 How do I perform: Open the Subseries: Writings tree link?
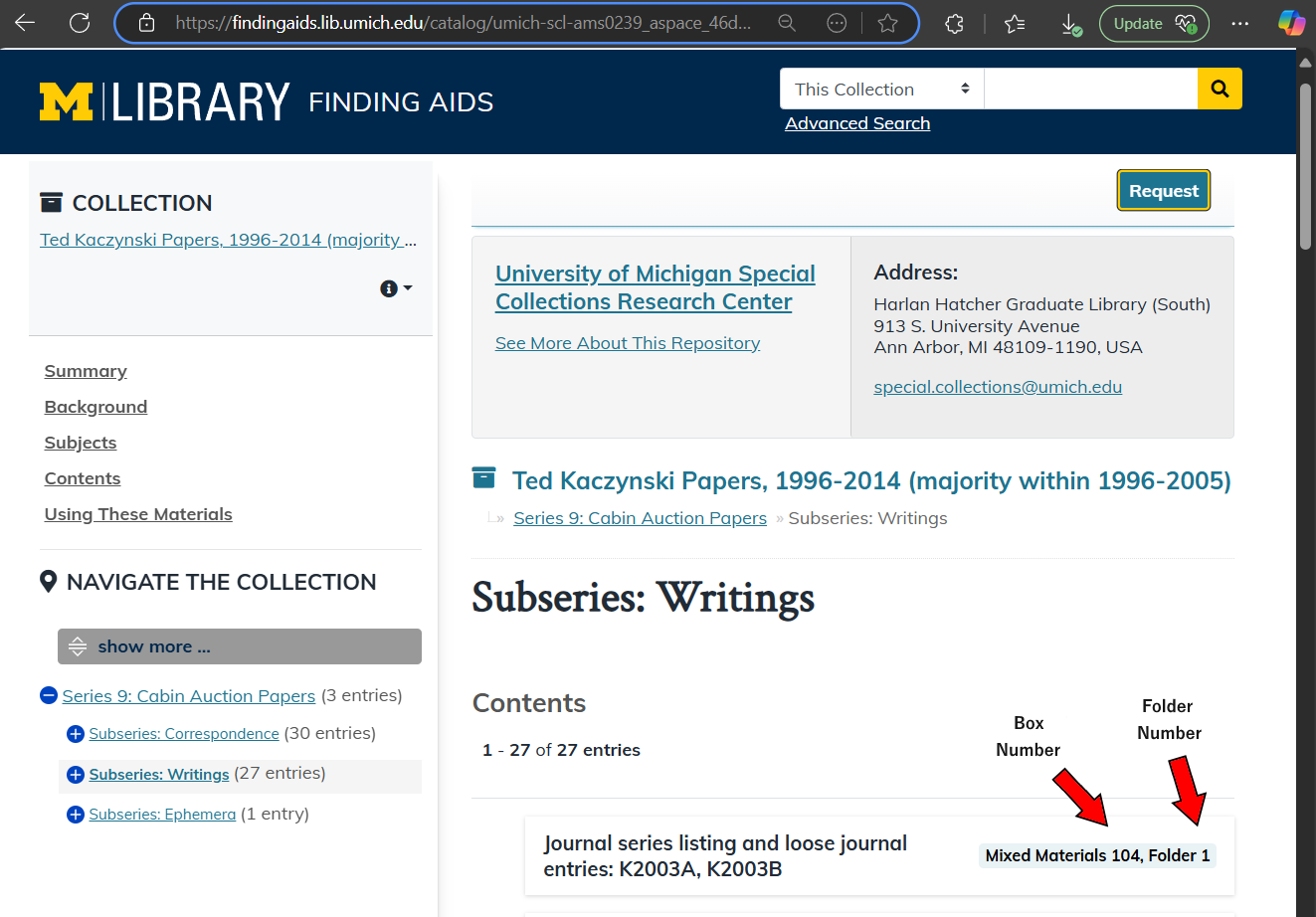[x=159, y=775]
